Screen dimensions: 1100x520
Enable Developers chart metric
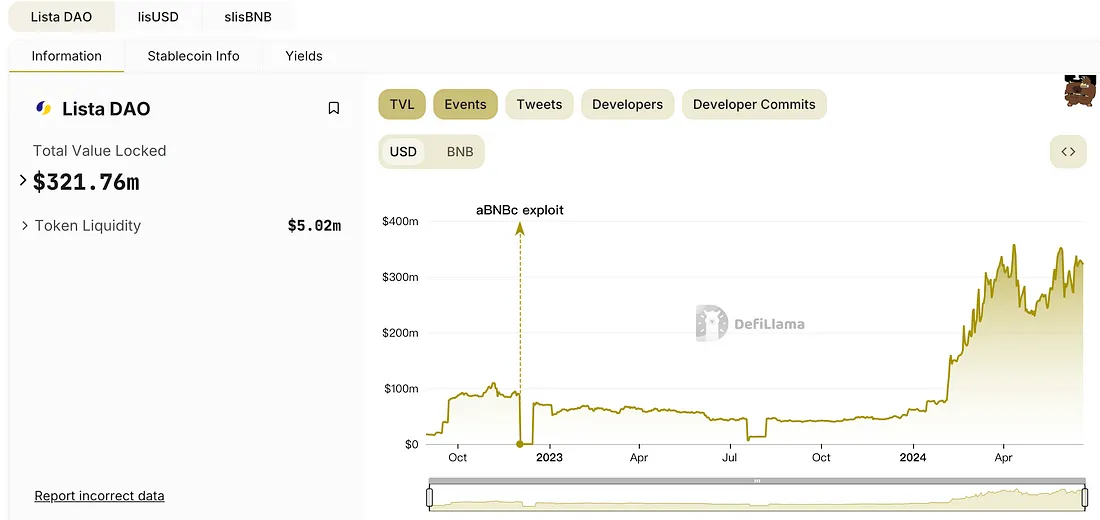point(627,104)
